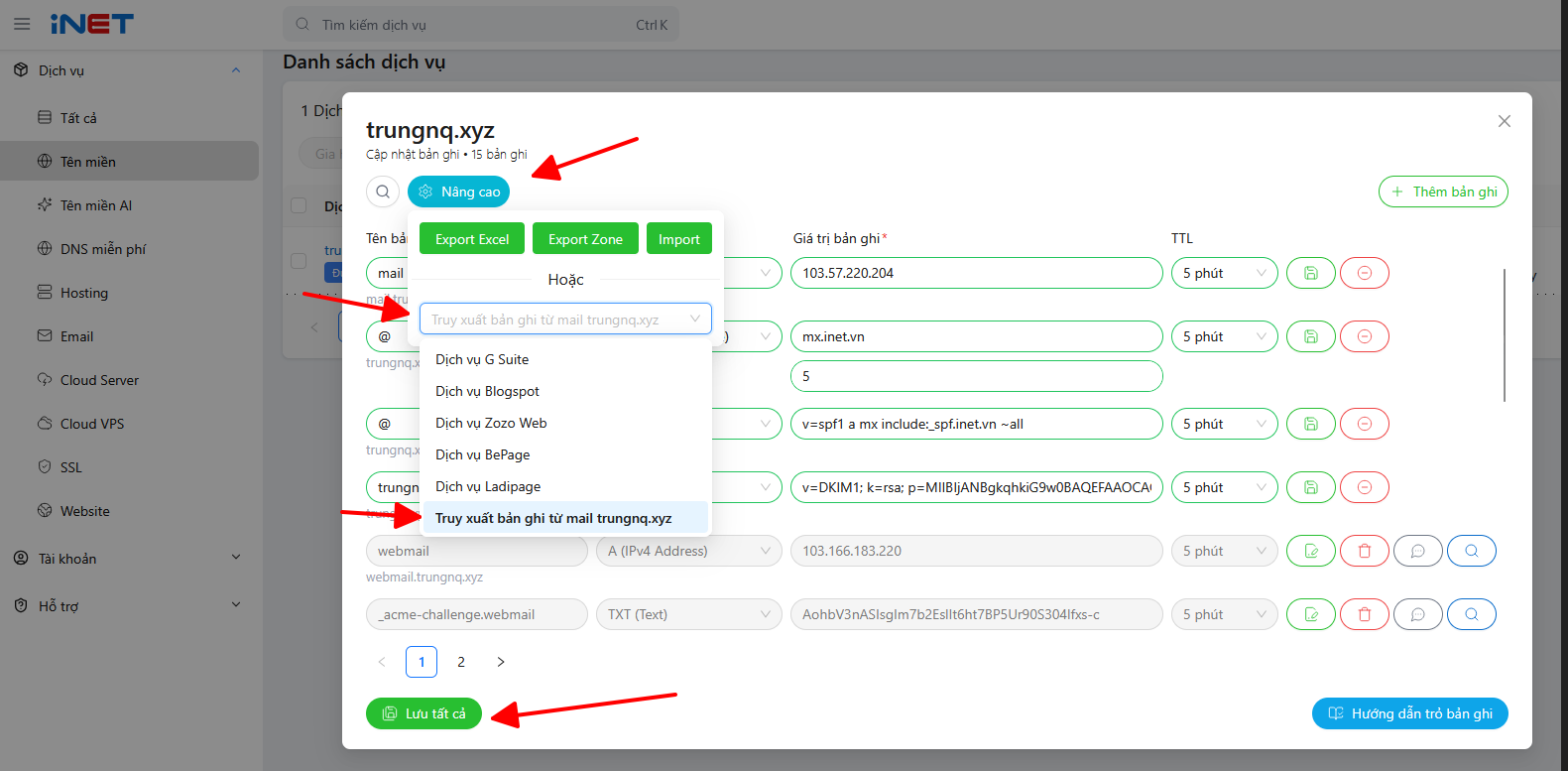
Task: Edit the _acme-challenge.webmail record
Action: click(x=1311, y=614)
